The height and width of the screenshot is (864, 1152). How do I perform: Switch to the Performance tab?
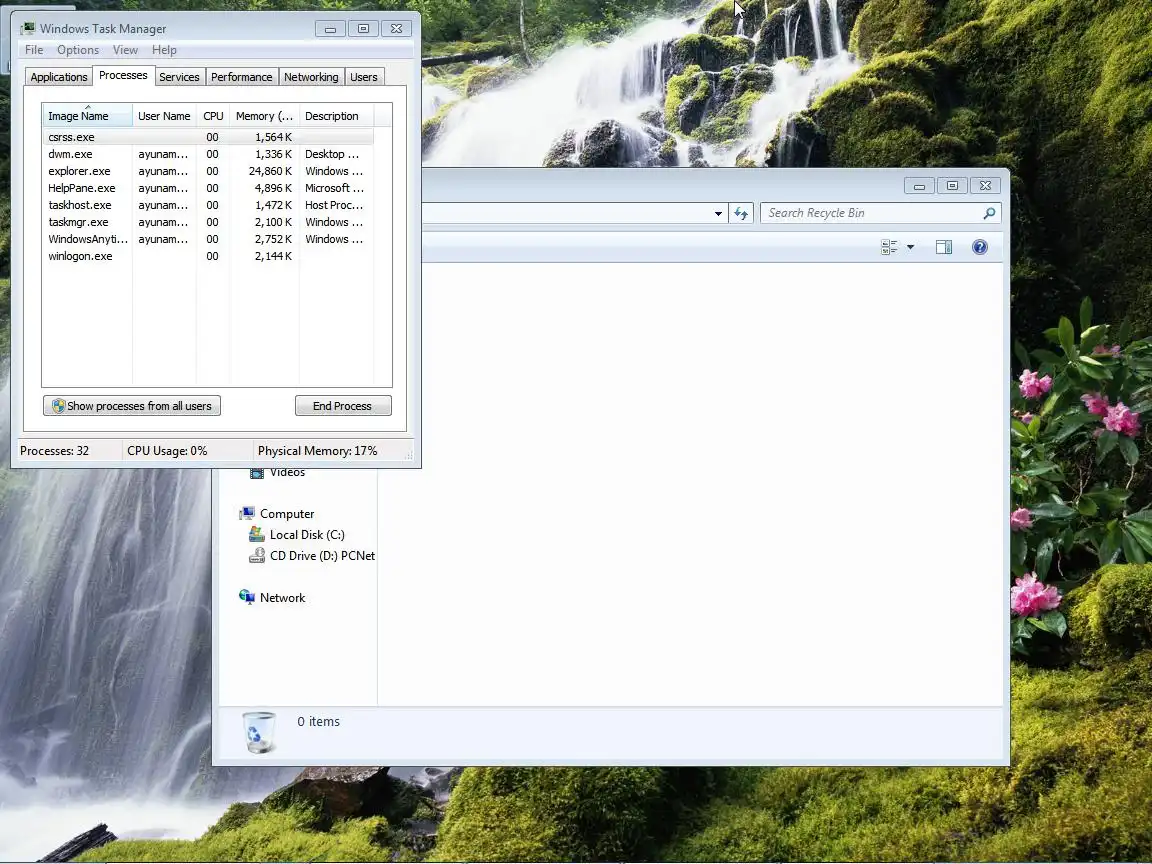coord(241,77)
